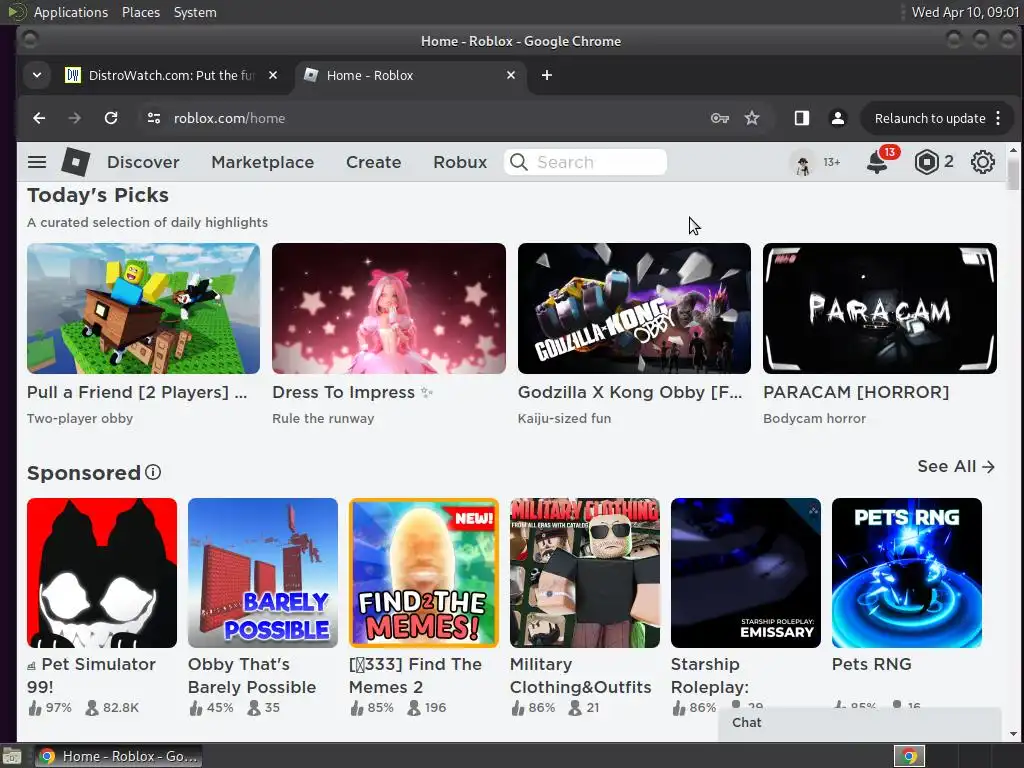
Task: Click the page vertical scrollbar
Action: (1012, 174)
